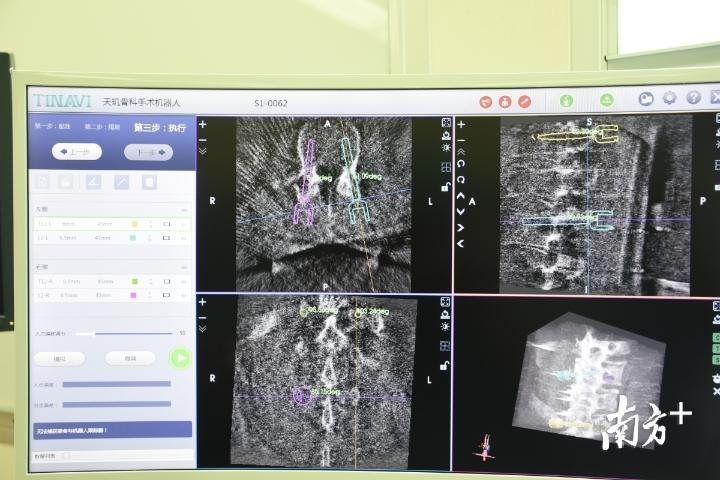Viewport: 720px width, 480px height.
Task: Toggle the lock icon in axial view
Action: [445, 186]
